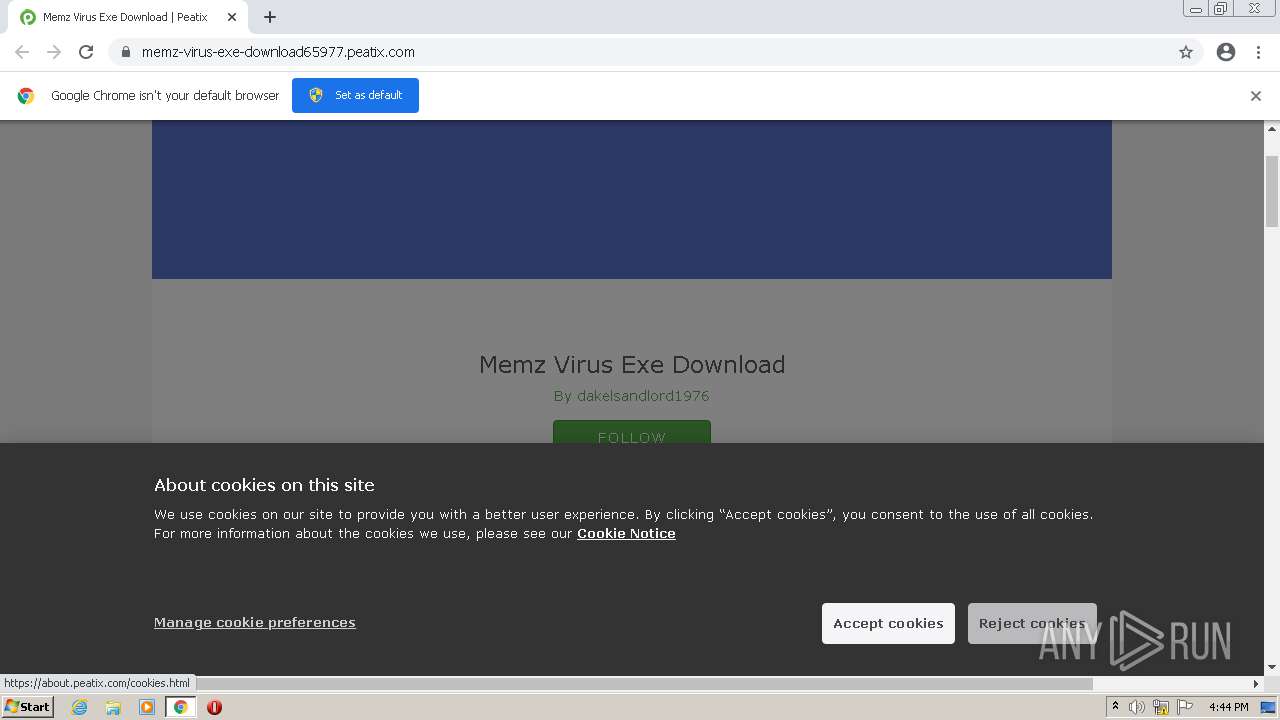Click the scrollbar down arrow
The image size is (1280, 720).
point(1272,667)
